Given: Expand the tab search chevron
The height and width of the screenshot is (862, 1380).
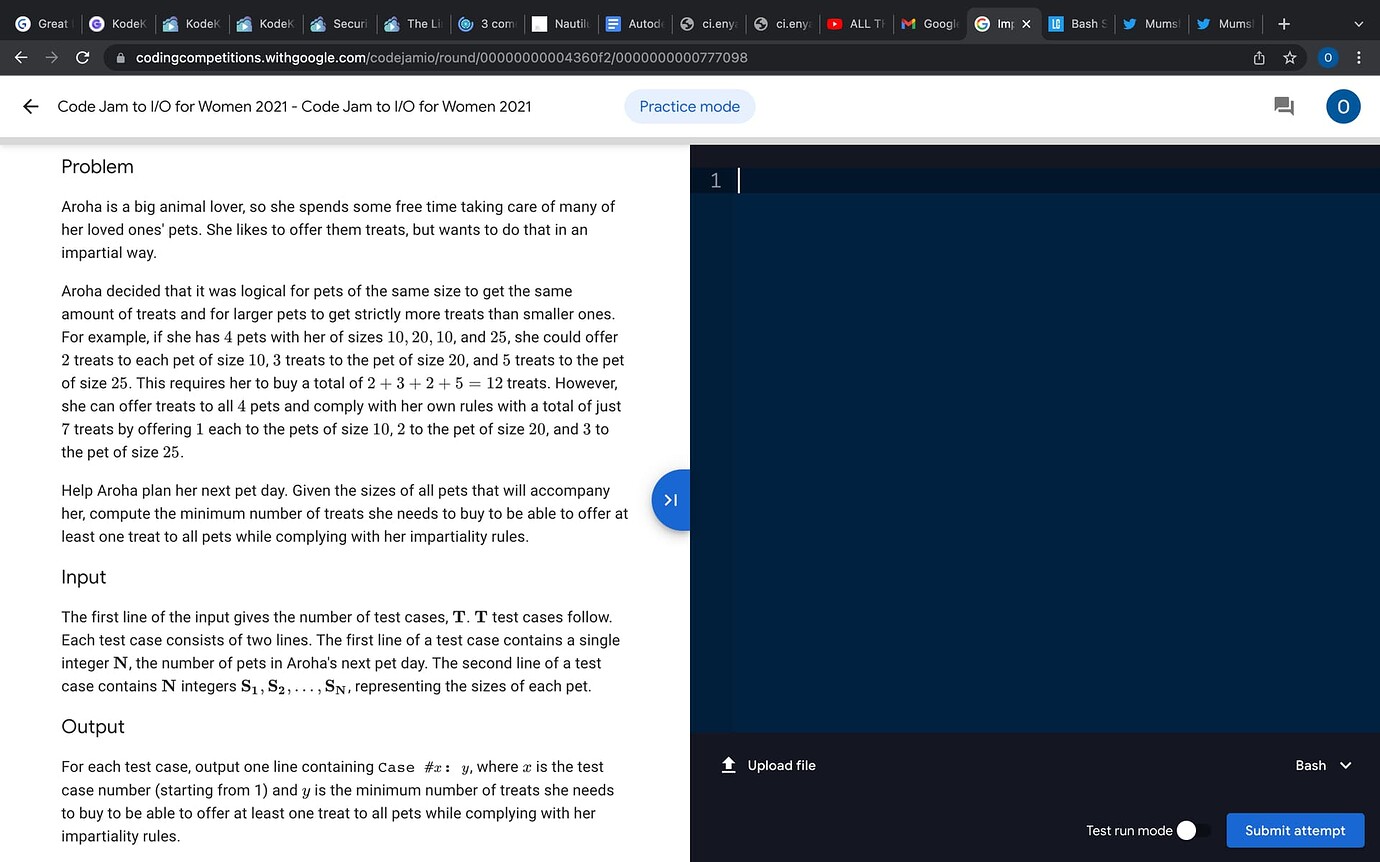Looking at the screenshot, I should tap(1358, 23).
